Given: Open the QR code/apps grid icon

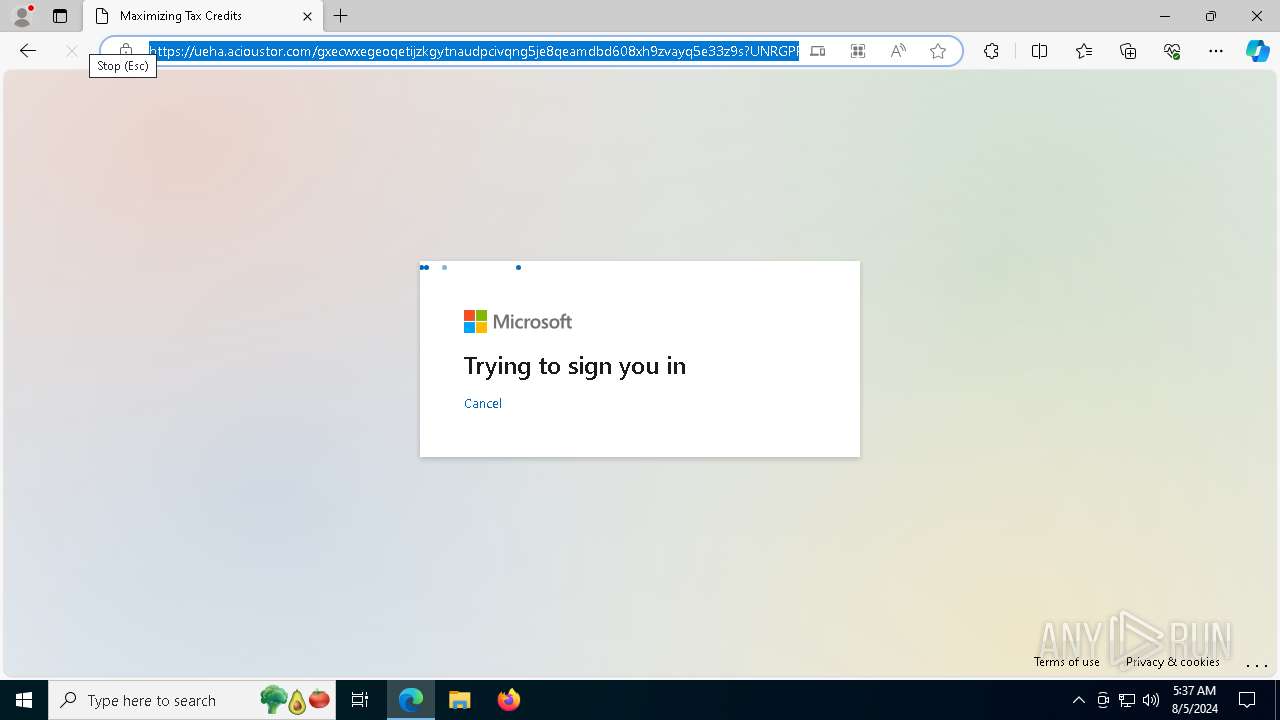Looking at the screenshot, I should 858,51.
